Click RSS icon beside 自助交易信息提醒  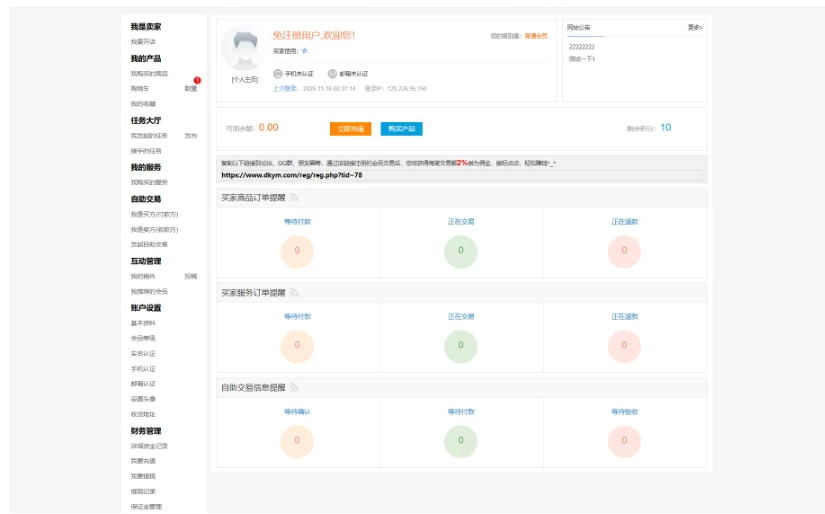click(294, 388)
